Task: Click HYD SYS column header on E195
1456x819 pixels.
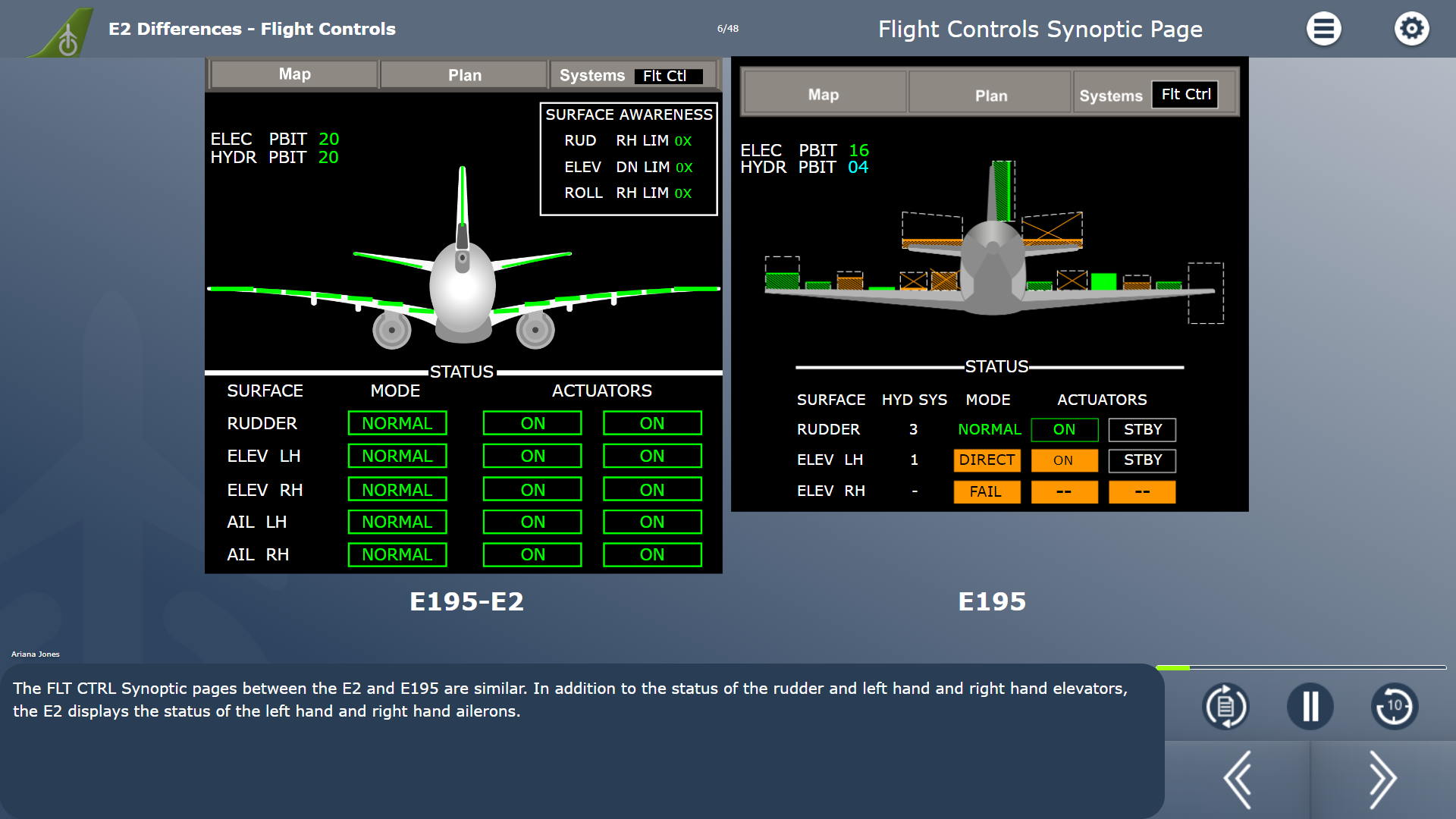Action: [914, 400]
